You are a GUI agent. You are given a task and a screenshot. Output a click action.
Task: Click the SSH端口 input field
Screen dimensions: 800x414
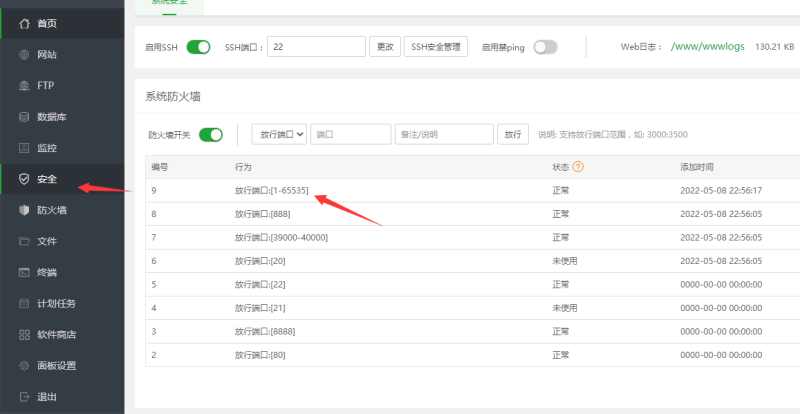pyautogui.click(x=316, y=46)
